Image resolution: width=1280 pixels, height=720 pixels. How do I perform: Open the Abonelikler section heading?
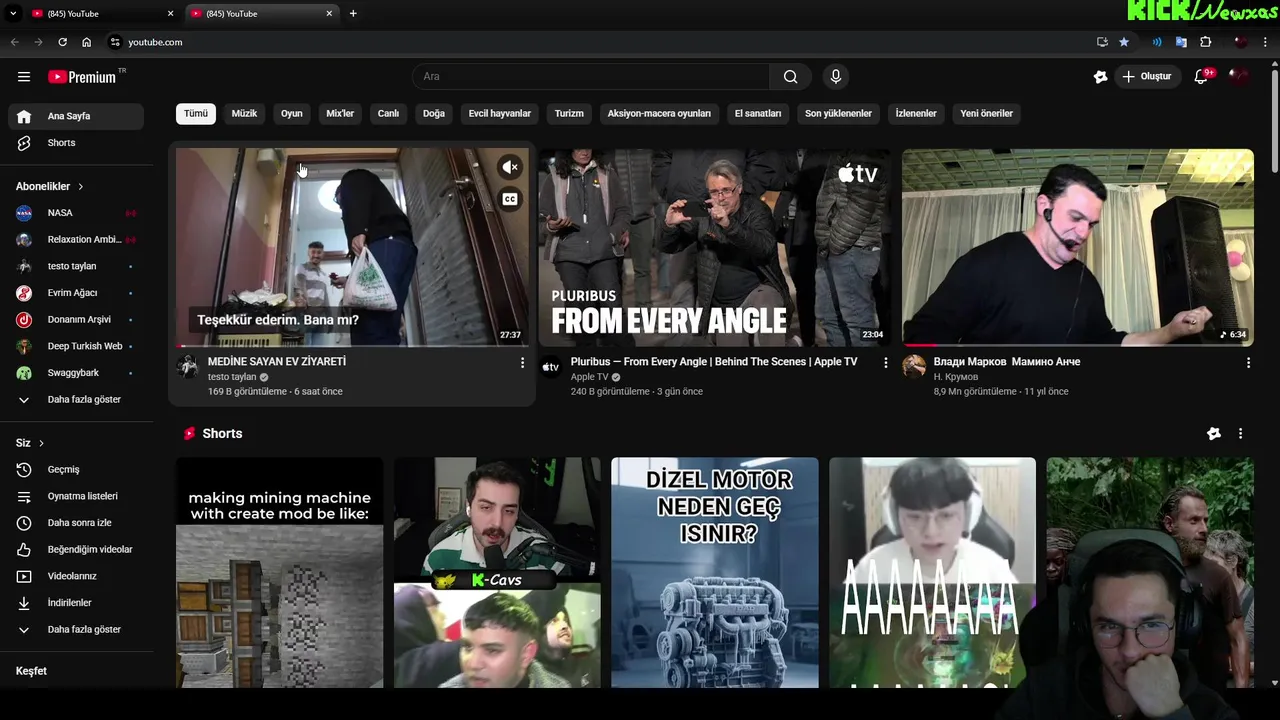50,187
